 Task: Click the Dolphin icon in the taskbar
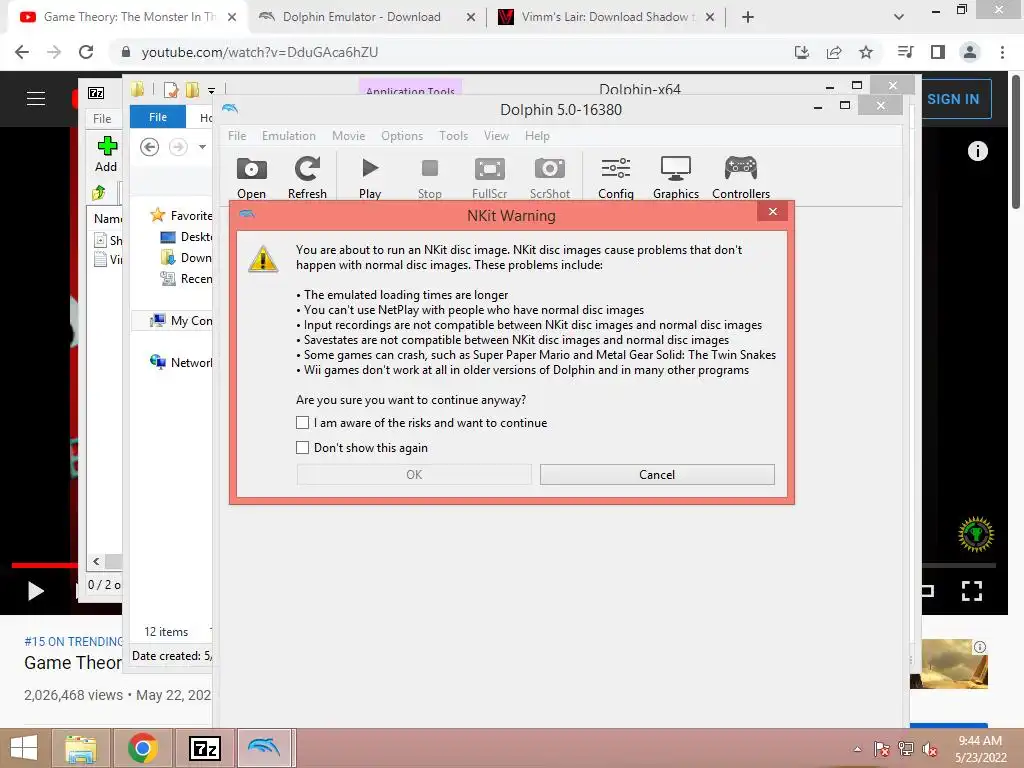264,748
